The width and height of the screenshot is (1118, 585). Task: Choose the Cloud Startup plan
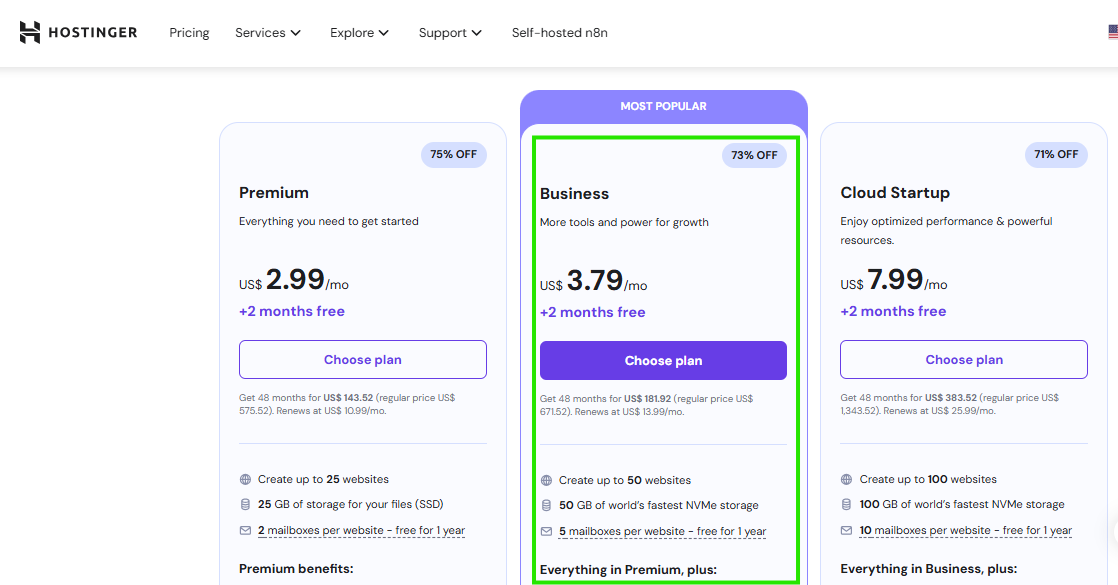tap(963, 360)
